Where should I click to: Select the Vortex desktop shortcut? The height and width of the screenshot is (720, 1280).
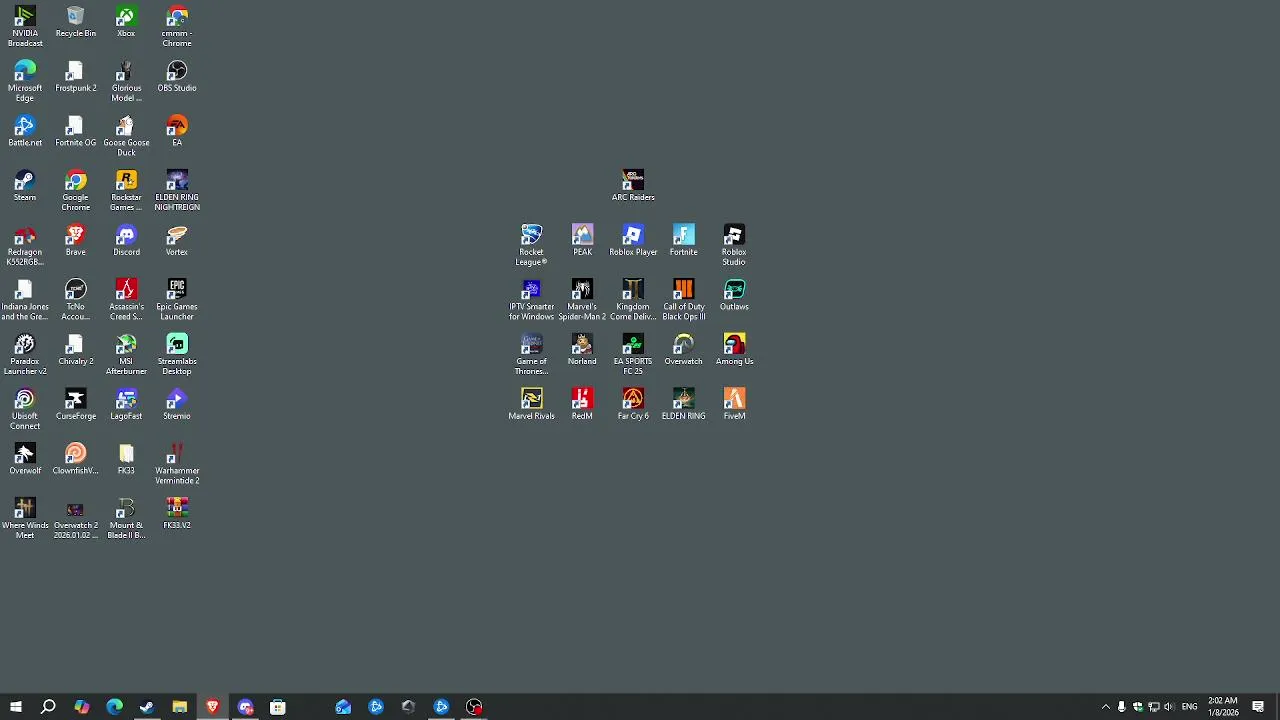177,241
